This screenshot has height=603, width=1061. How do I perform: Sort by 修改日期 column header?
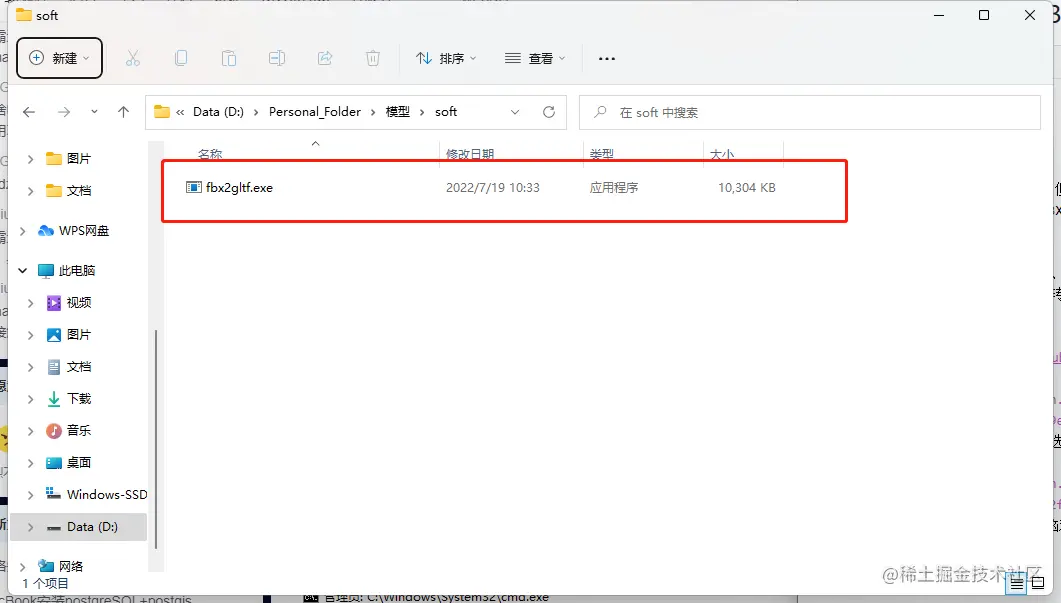pyautogui.click(x=470, y=154)
